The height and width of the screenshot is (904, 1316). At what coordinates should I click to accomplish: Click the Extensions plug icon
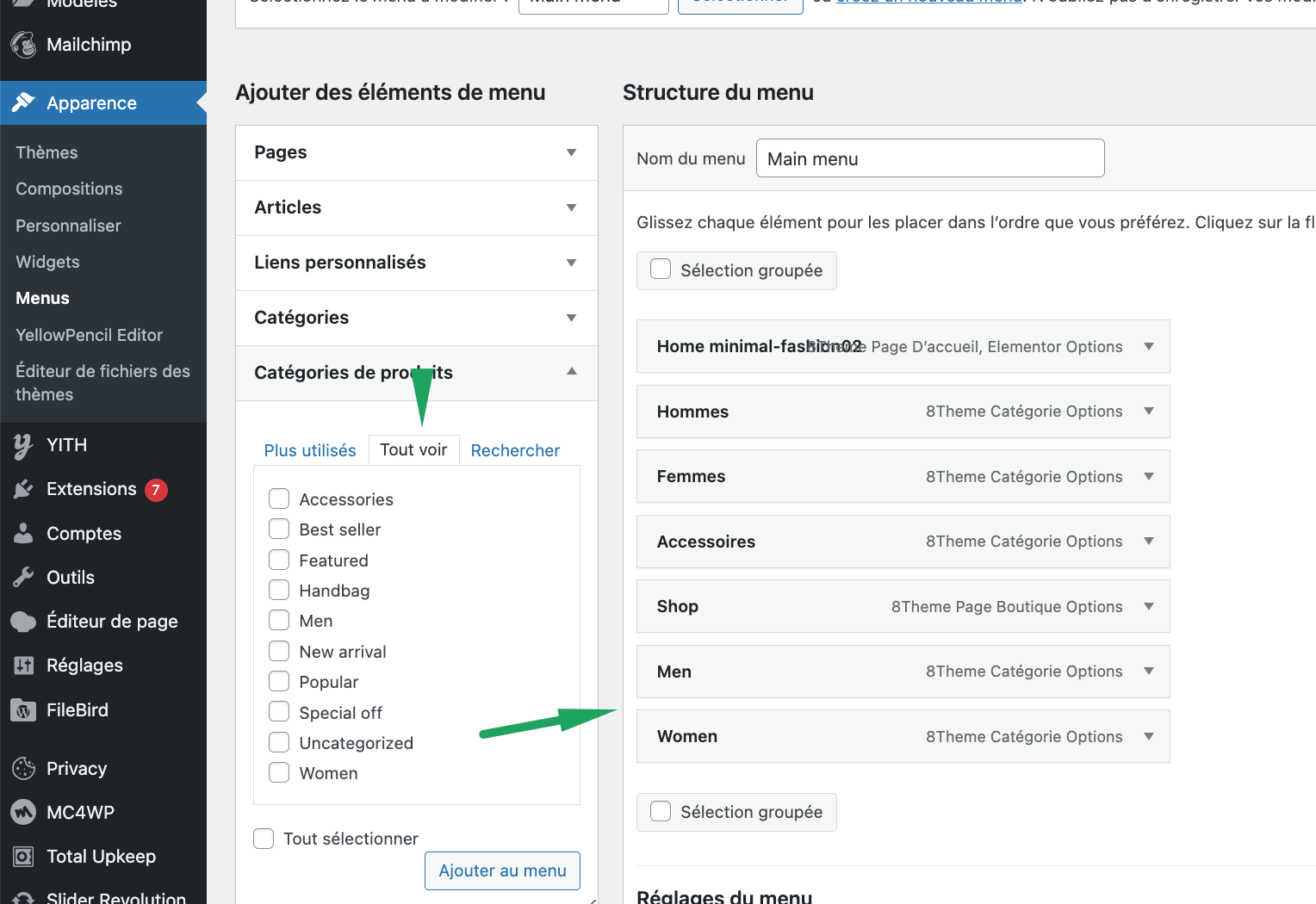[23, 489]
